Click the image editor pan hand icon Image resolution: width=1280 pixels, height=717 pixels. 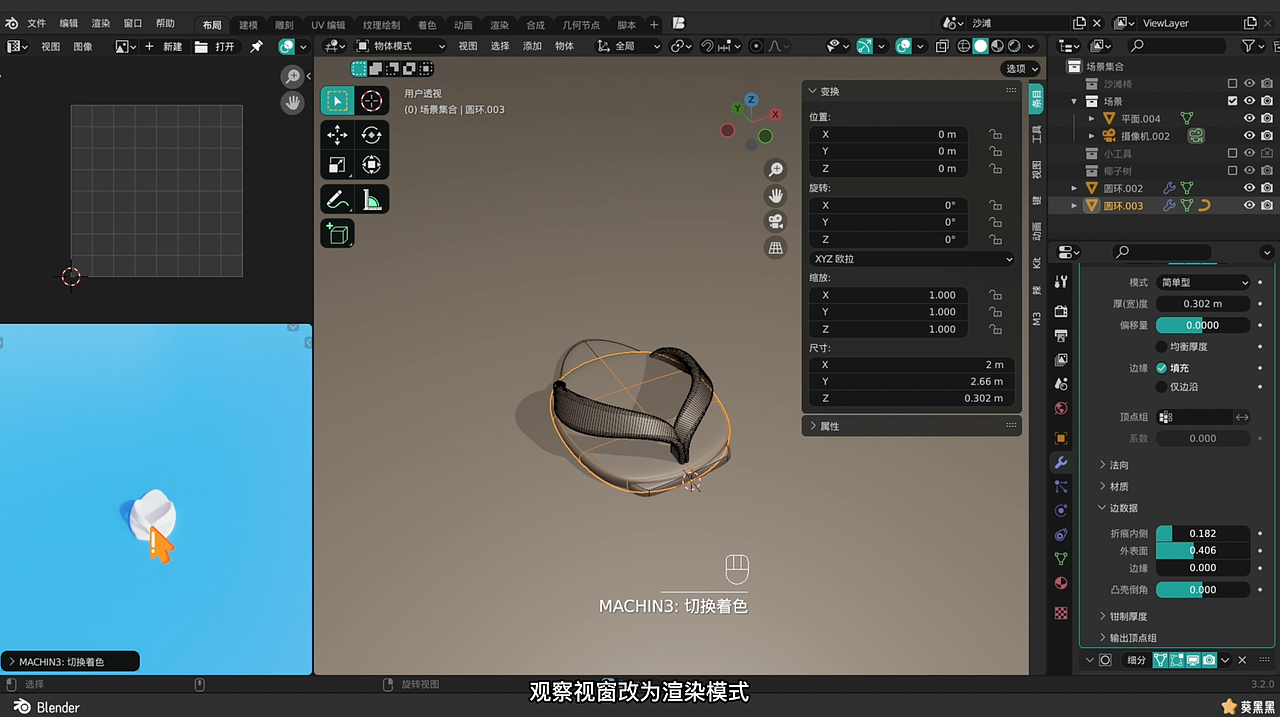[292, 102]
